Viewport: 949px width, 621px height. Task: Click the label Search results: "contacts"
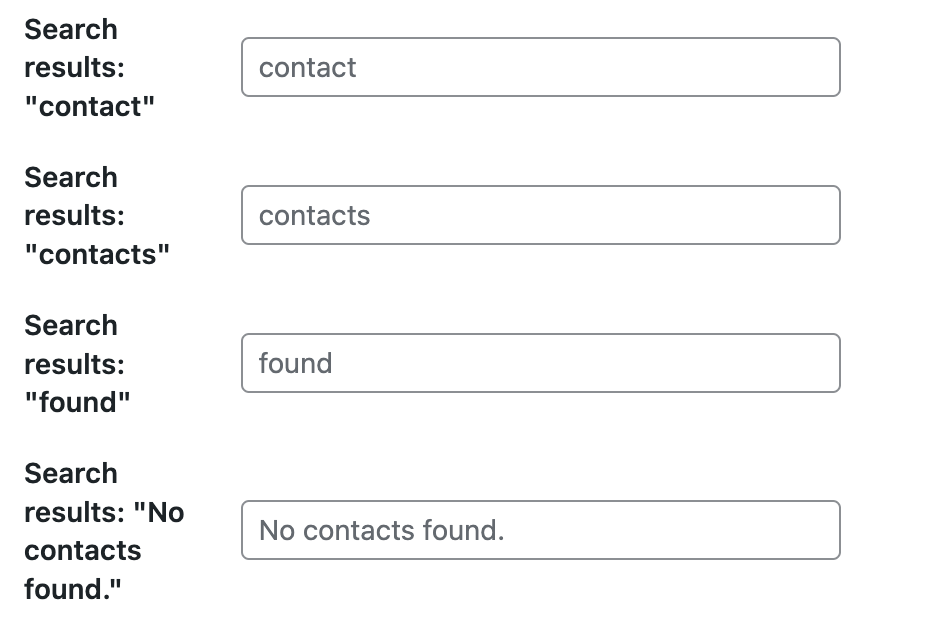pos(97,215)
